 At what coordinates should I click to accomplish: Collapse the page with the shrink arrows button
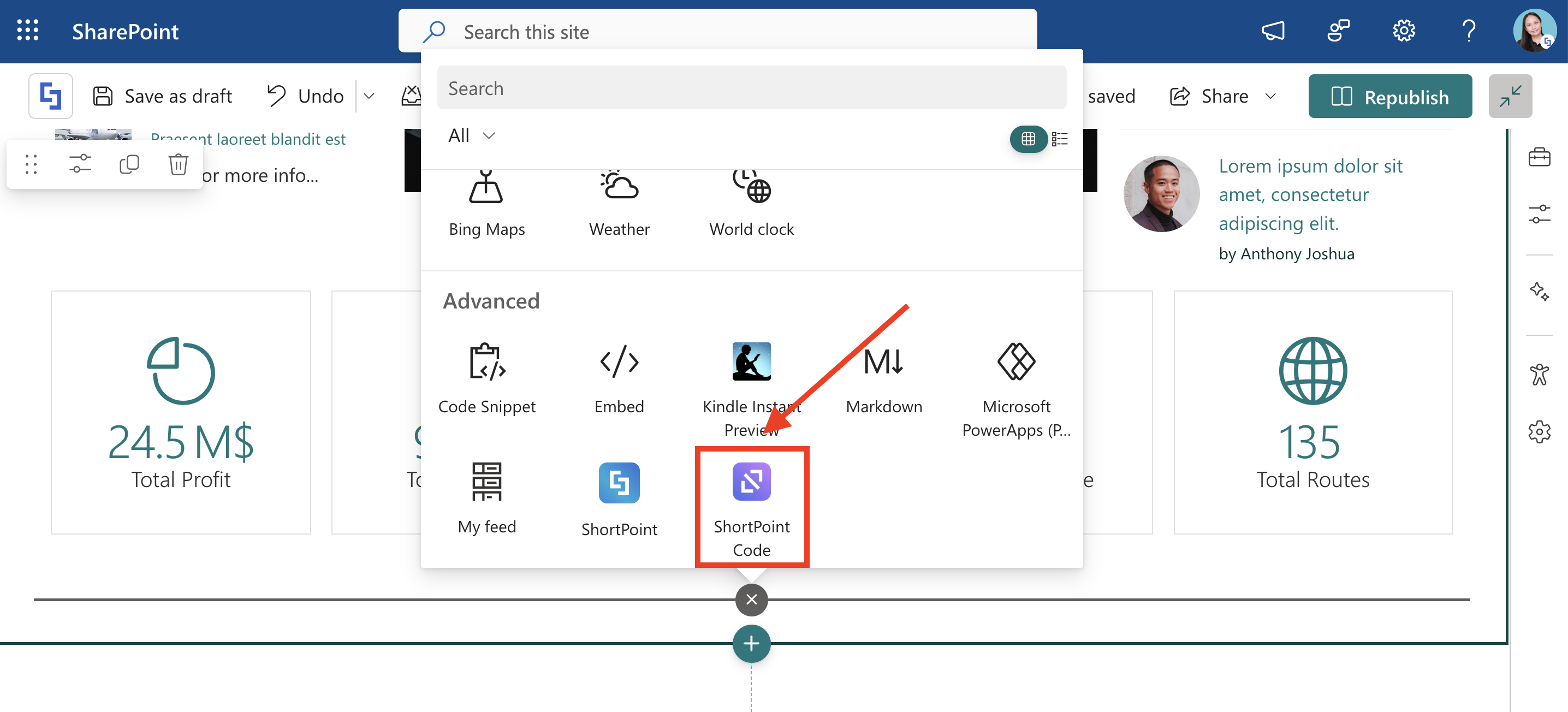click(x=1510, y=96)
